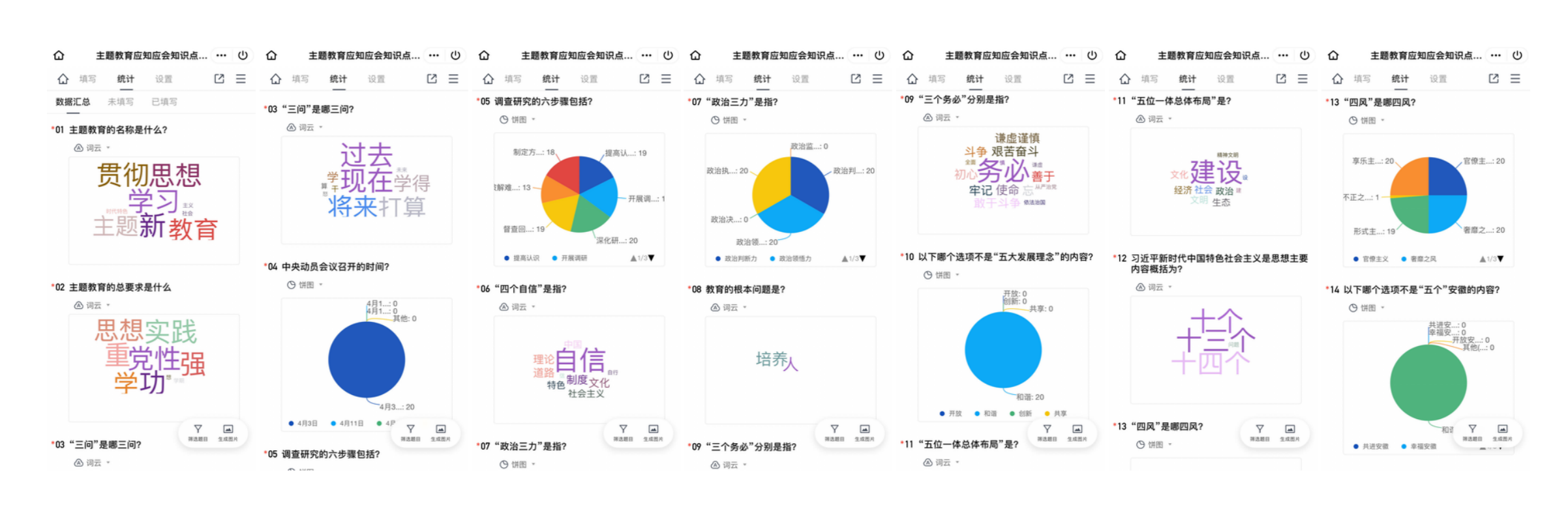1568x507 pixels.
Task: Tap power icon in the question-06 panel header
Action: pos(668,55)
